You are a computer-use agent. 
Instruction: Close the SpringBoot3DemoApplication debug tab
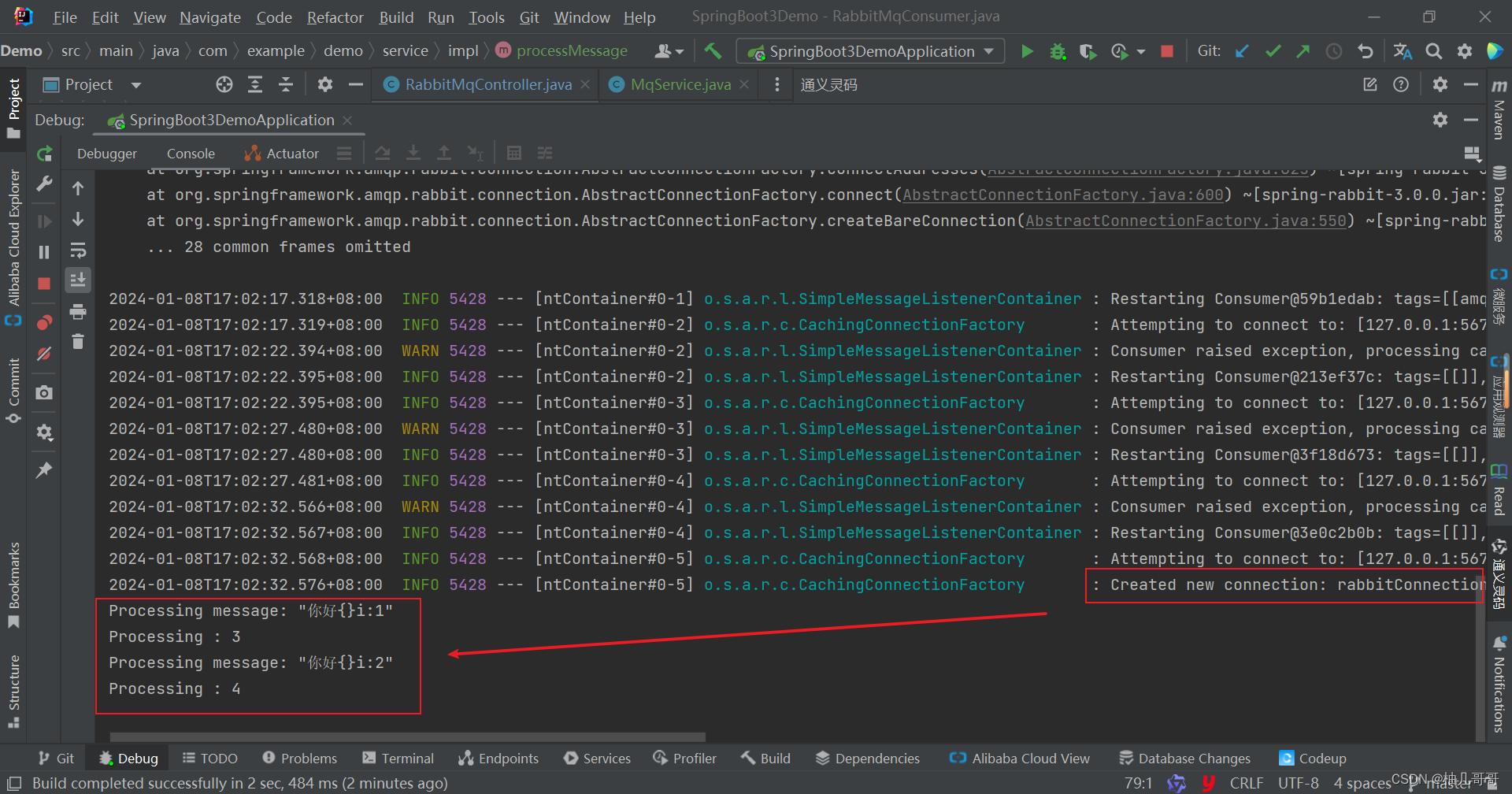point(347,120)
